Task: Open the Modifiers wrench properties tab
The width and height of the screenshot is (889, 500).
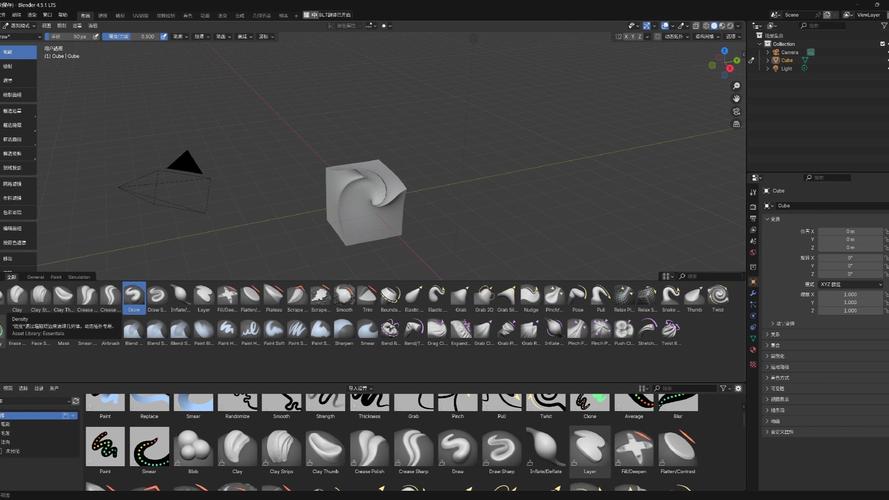Action: tap(753, 293)
